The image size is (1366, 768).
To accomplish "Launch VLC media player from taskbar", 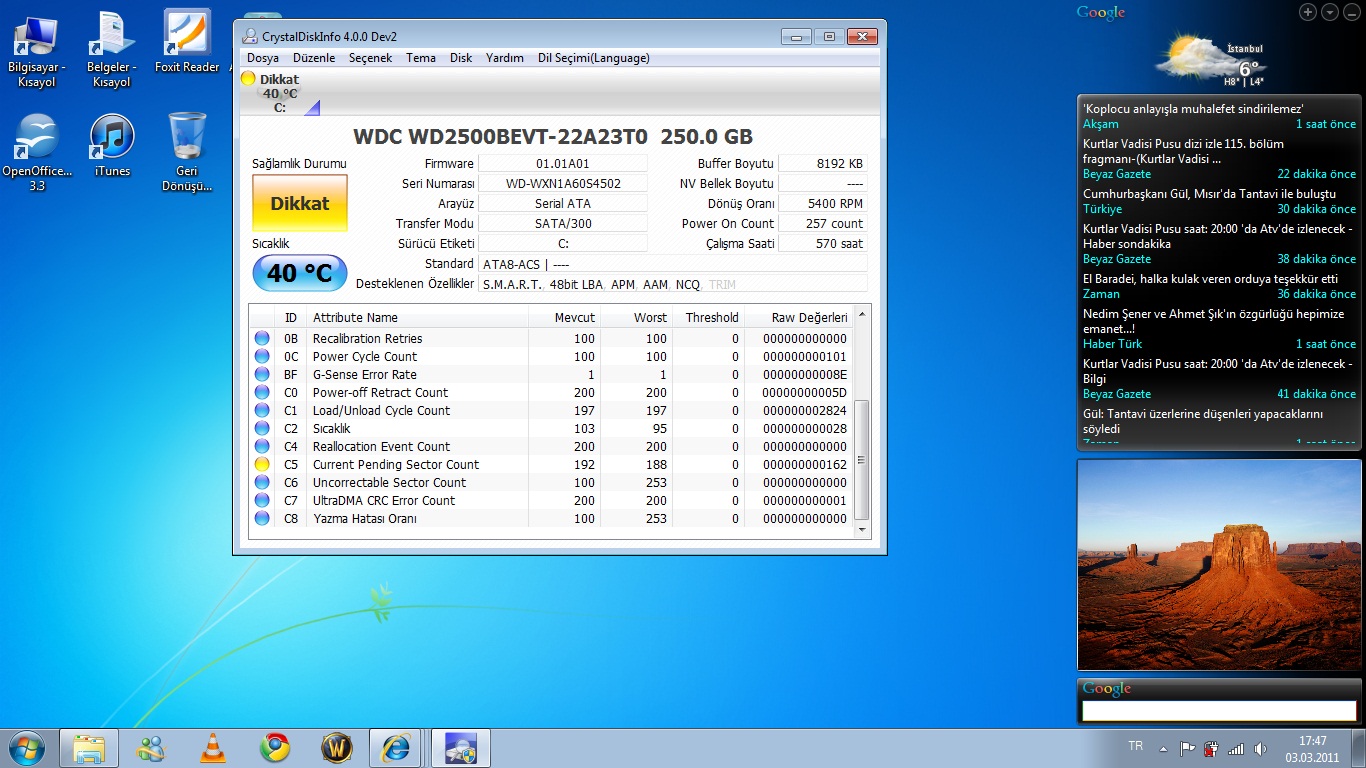I will (213, 748).
